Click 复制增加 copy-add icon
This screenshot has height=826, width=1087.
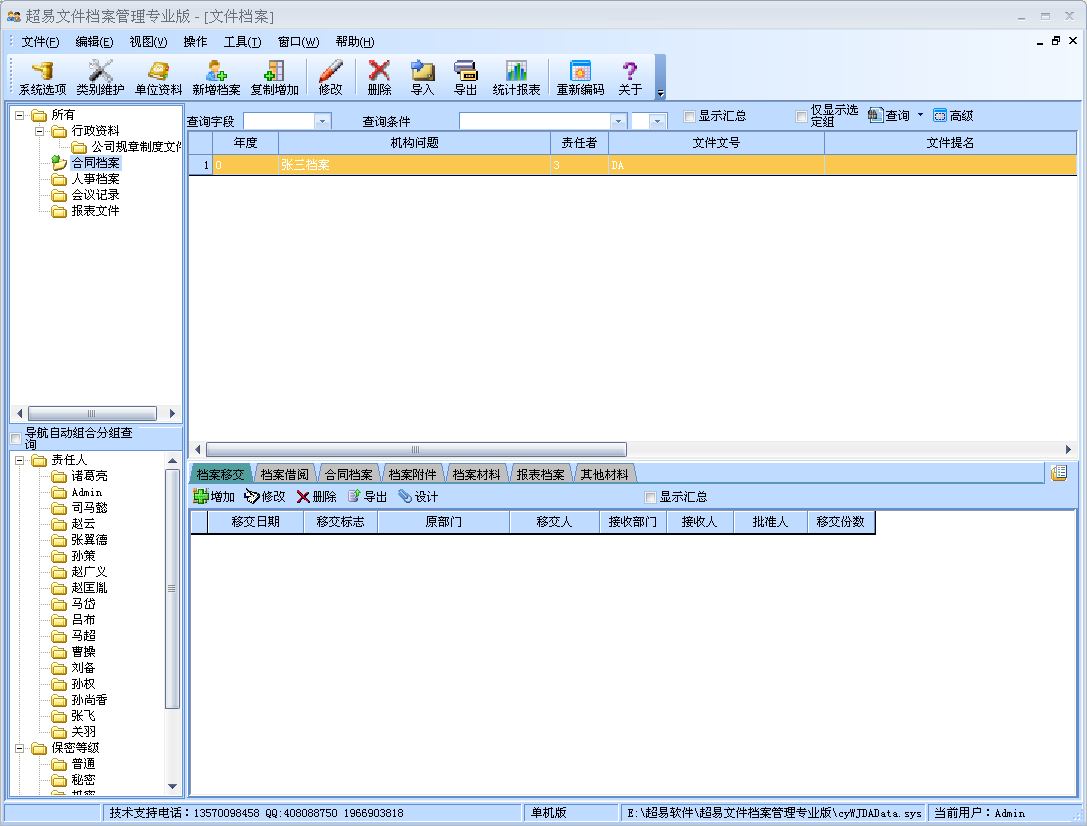[275, 78]
